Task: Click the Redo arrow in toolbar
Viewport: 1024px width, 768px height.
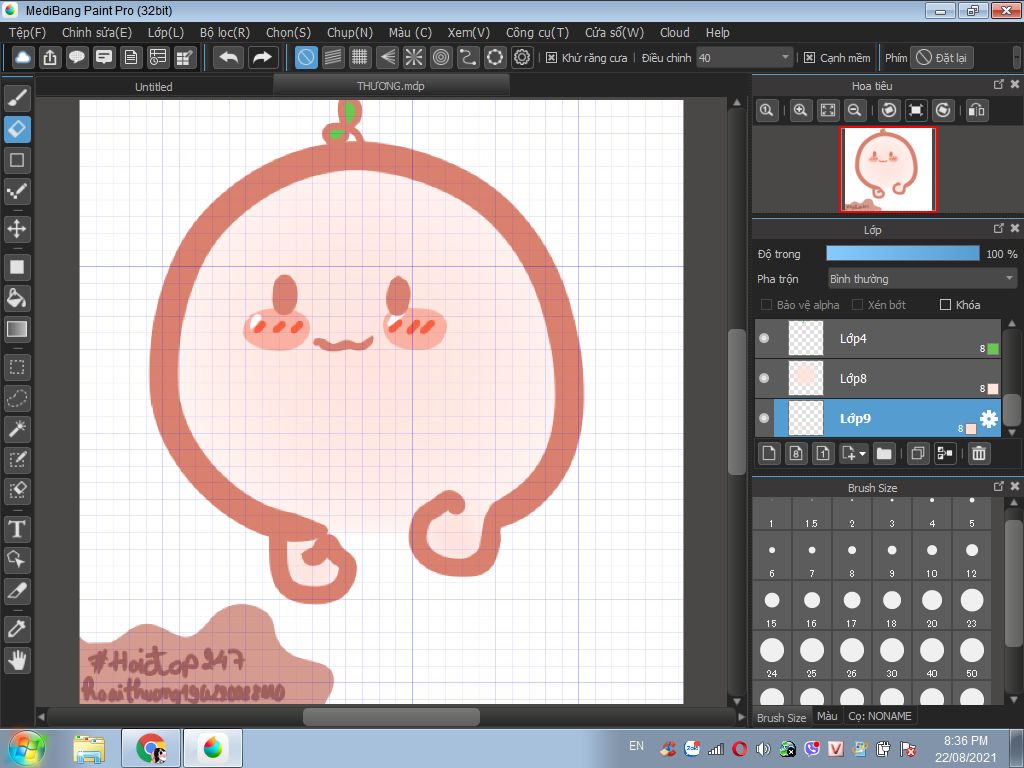Action: tap(262, 57)
